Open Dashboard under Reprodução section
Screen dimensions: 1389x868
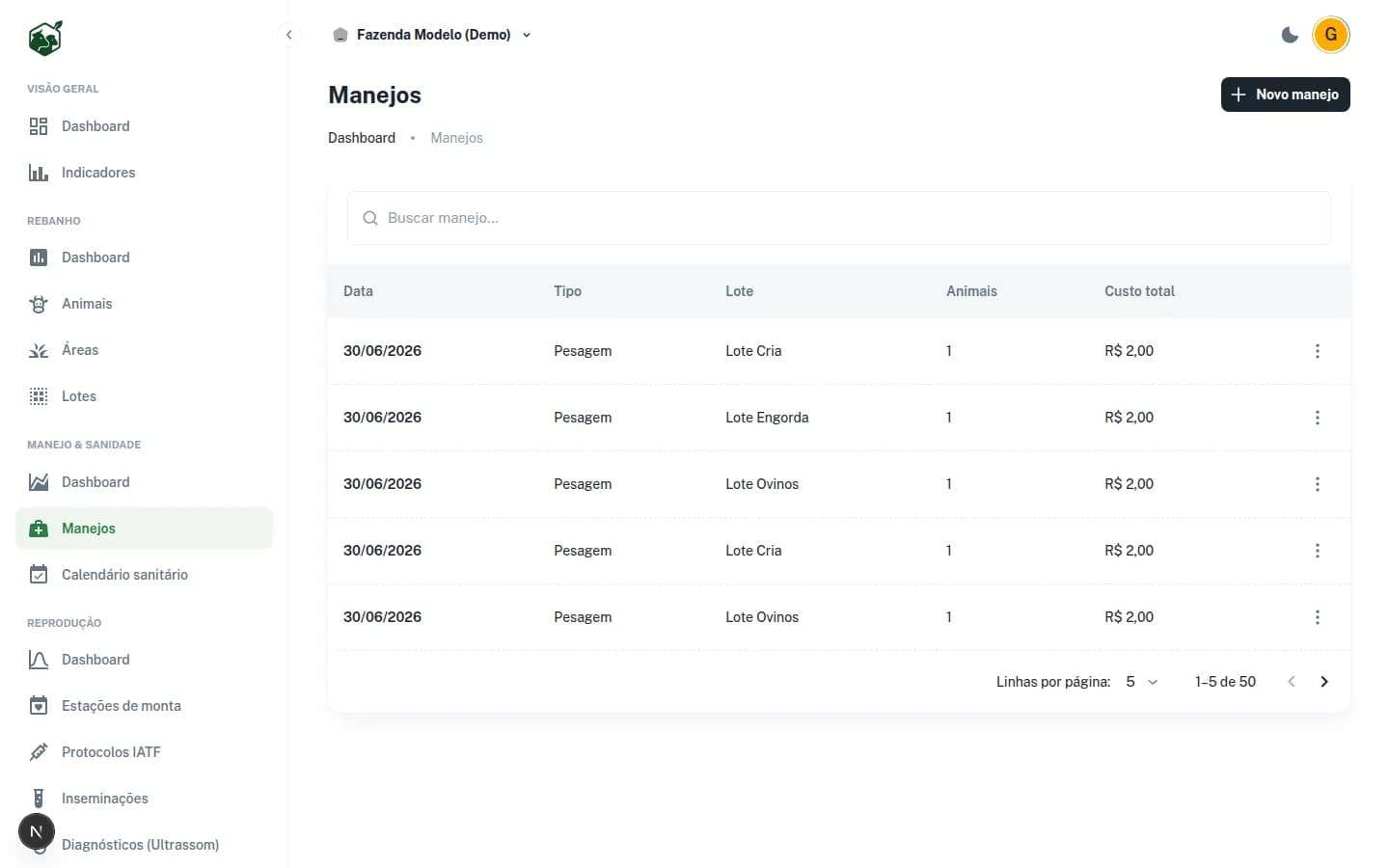point(145,660)
